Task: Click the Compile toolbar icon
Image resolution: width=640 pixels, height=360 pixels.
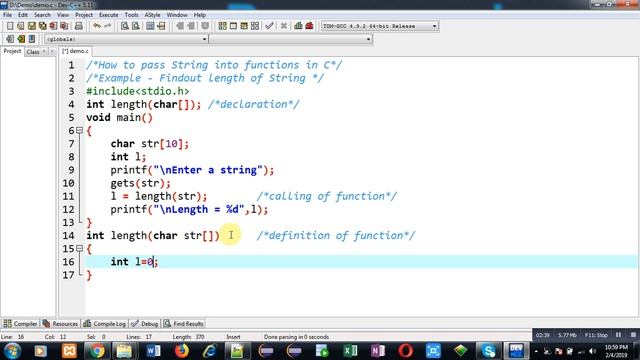Action: pos(222,26)
